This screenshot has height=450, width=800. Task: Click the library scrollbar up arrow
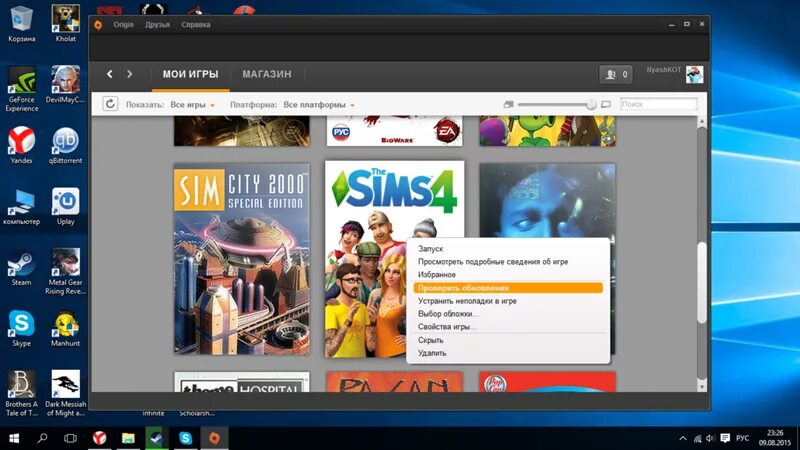tap(702, 121)
